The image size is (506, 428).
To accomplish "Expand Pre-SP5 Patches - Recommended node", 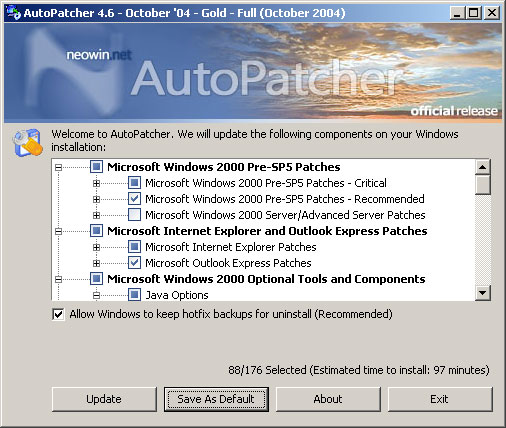I will (96, 199).
